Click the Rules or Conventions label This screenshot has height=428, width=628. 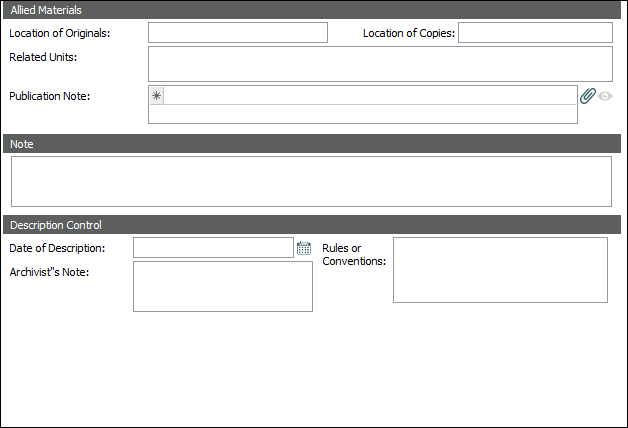tap(354, 255)
